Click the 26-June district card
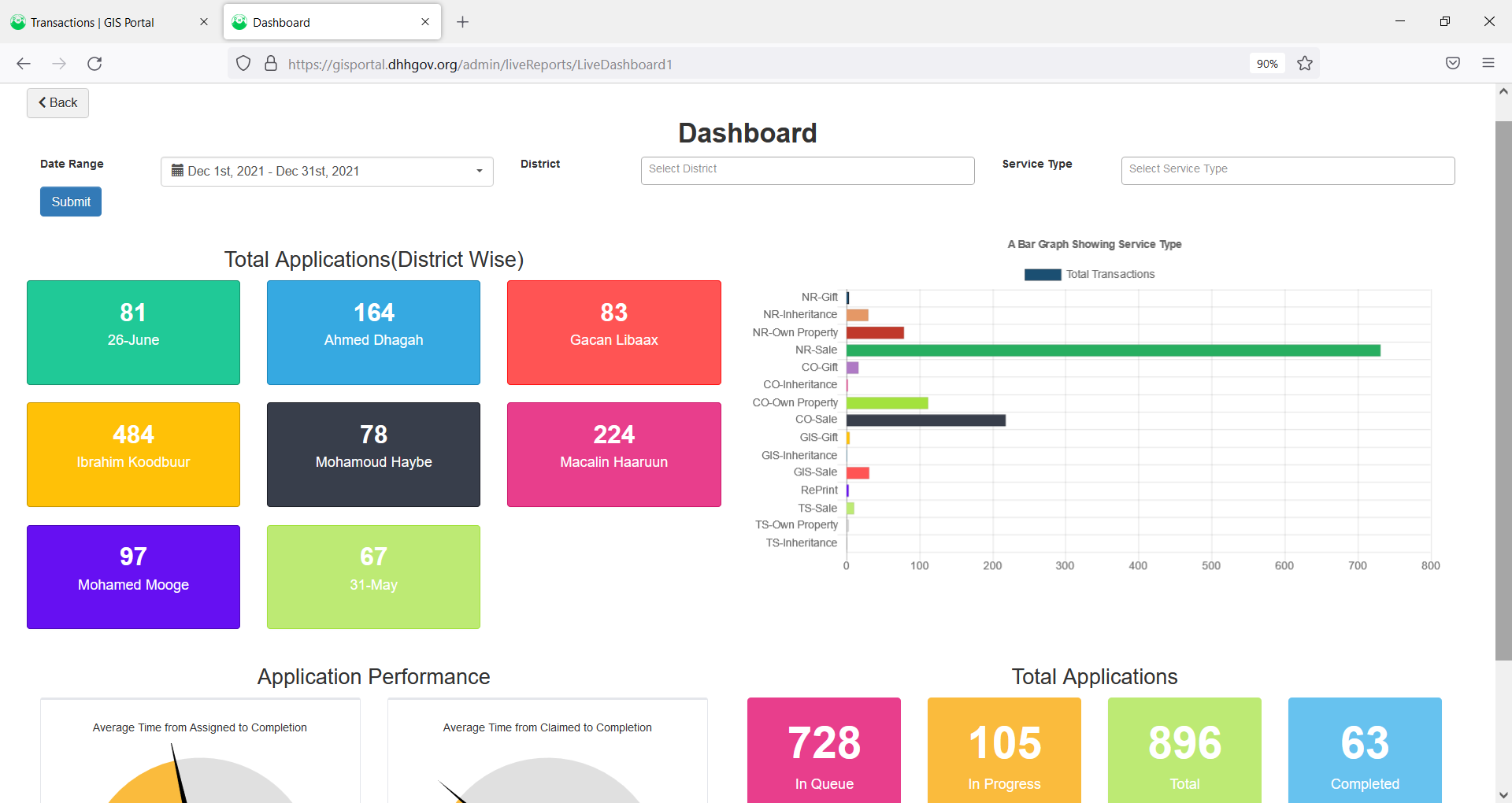Viewport: 1512px width, 803px height. 133,332
